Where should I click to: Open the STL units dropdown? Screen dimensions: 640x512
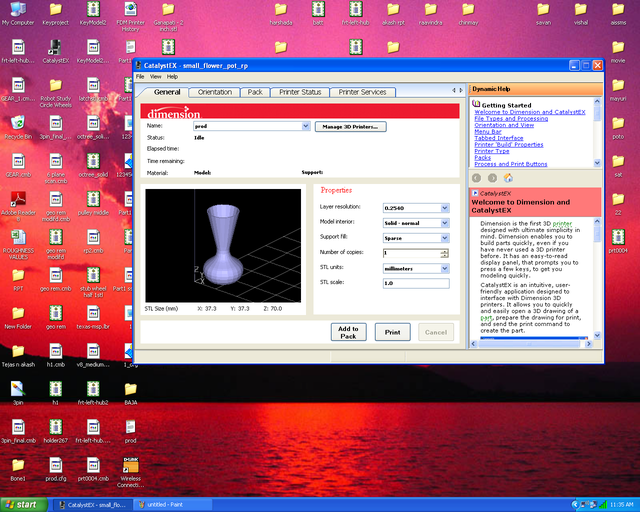click(x=445, y=268)
